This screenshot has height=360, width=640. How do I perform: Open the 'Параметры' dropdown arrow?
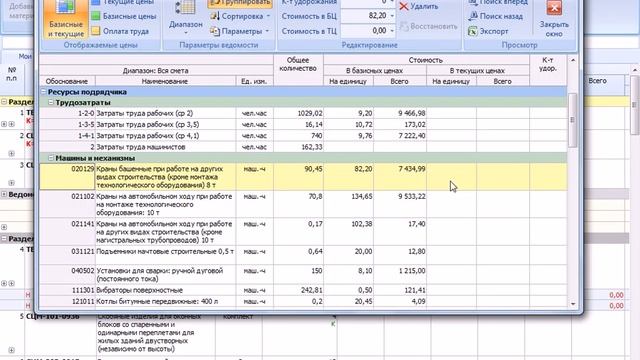(267, 31)
